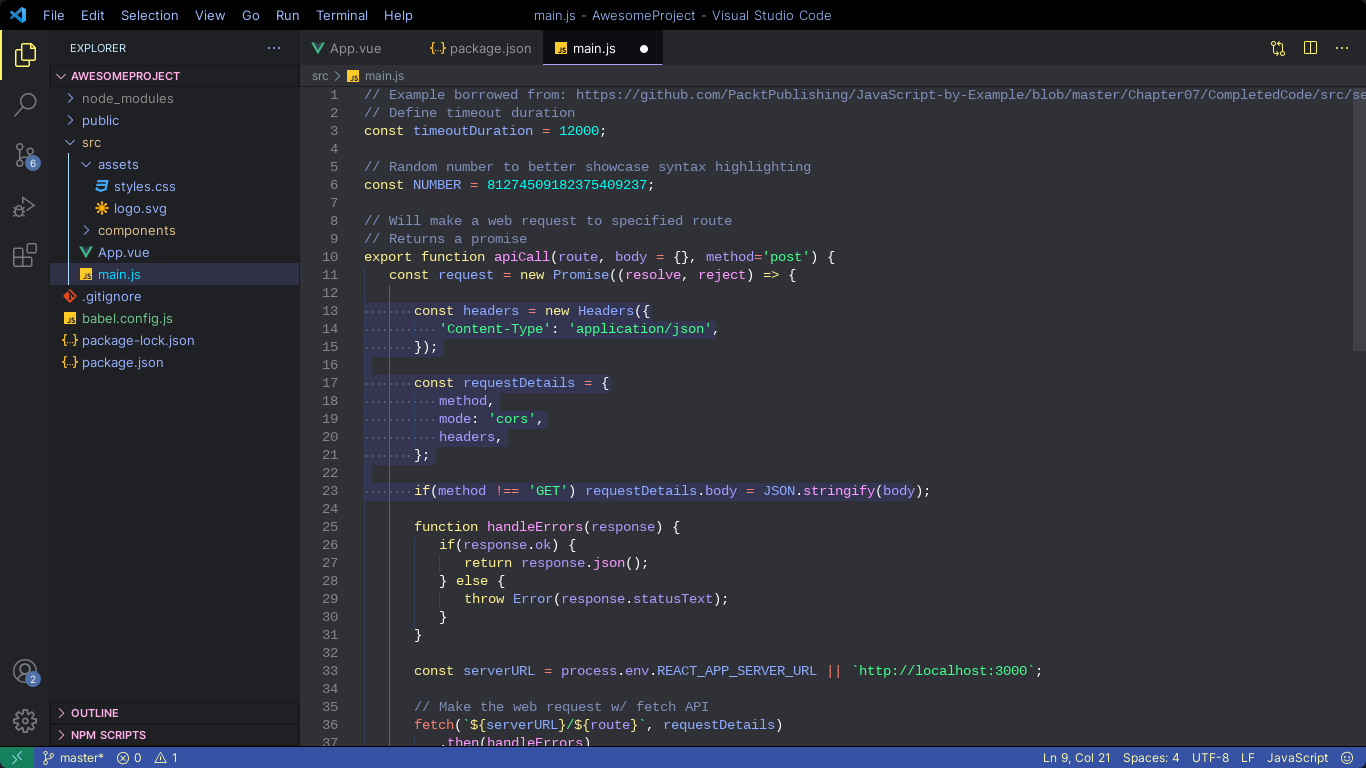The height and width of the screenshot is (768, 1366).
Task: Open the Go menu
Action: [x=251, y=15]
